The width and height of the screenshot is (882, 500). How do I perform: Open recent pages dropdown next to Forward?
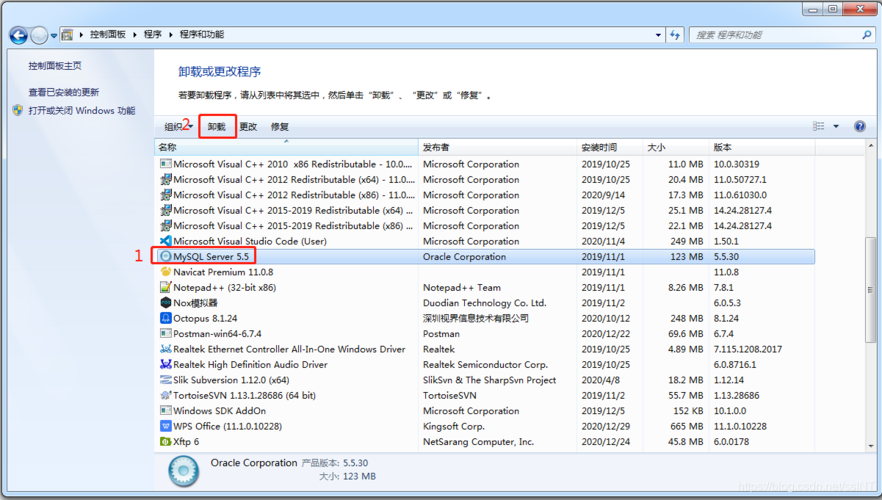[53, 35]
